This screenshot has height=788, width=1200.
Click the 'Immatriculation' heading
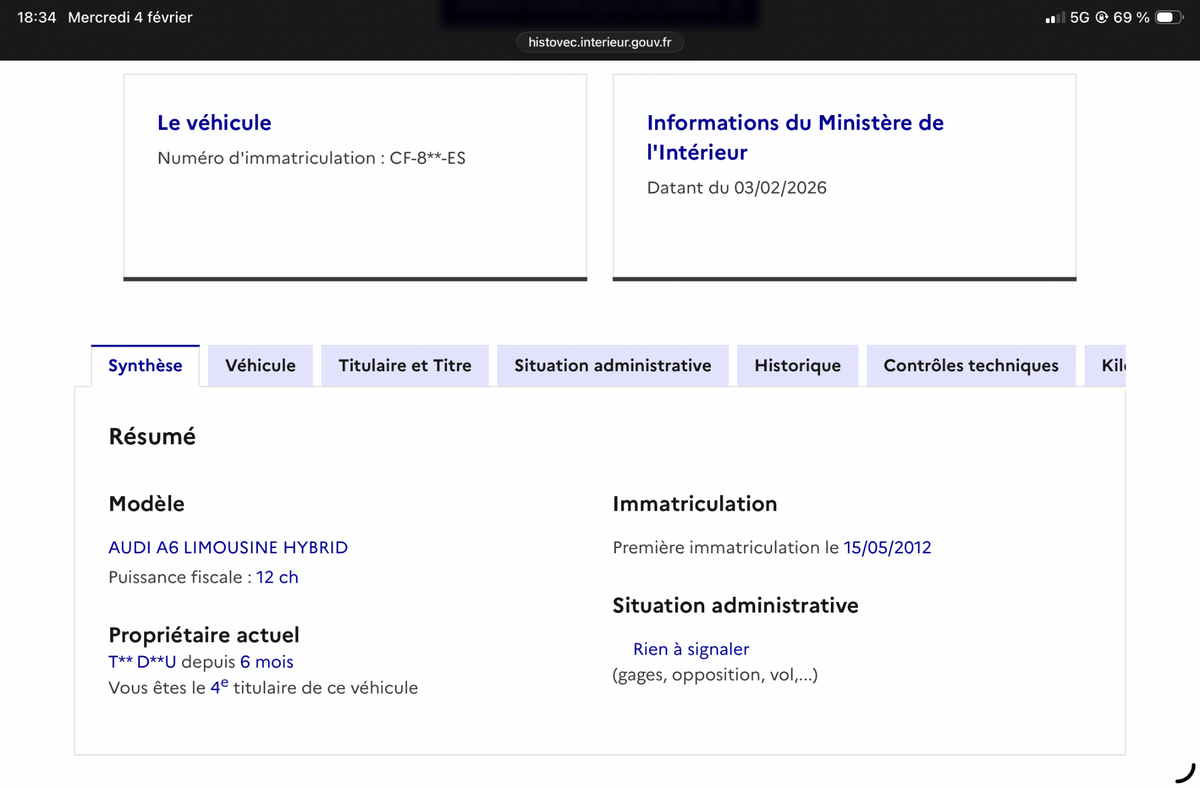pos(695,504)
